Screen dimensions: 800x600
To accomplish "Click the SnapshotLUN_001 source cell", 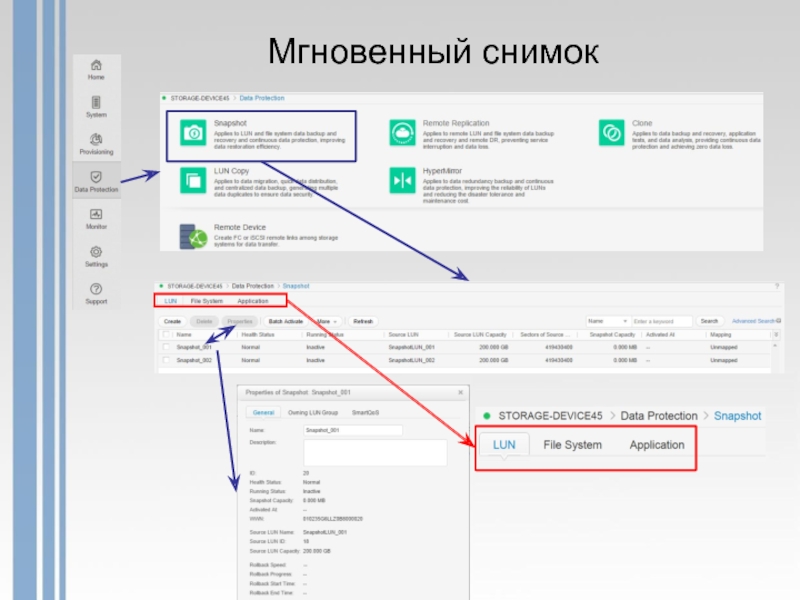I will [411, 347].
